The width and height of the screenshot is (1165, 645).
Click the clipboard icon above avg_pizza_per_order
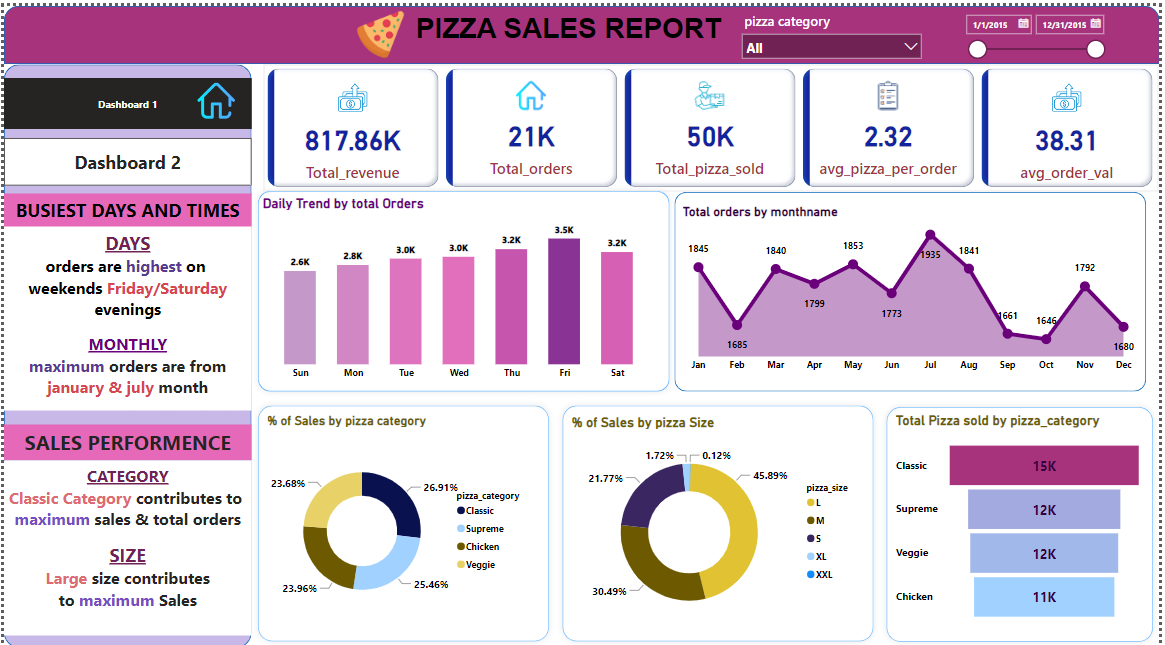(888, 98)
